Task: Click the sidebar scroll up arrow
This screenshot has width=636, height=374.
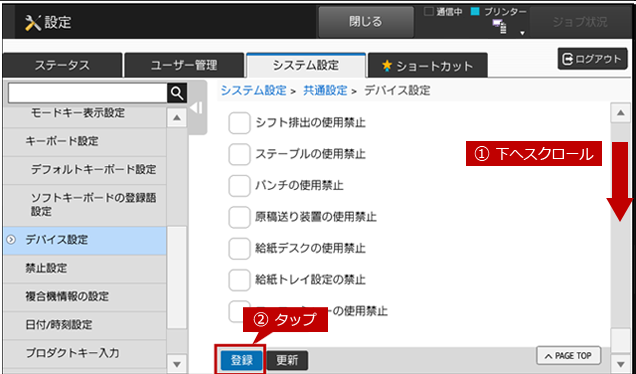Action: tap(177, 118)
